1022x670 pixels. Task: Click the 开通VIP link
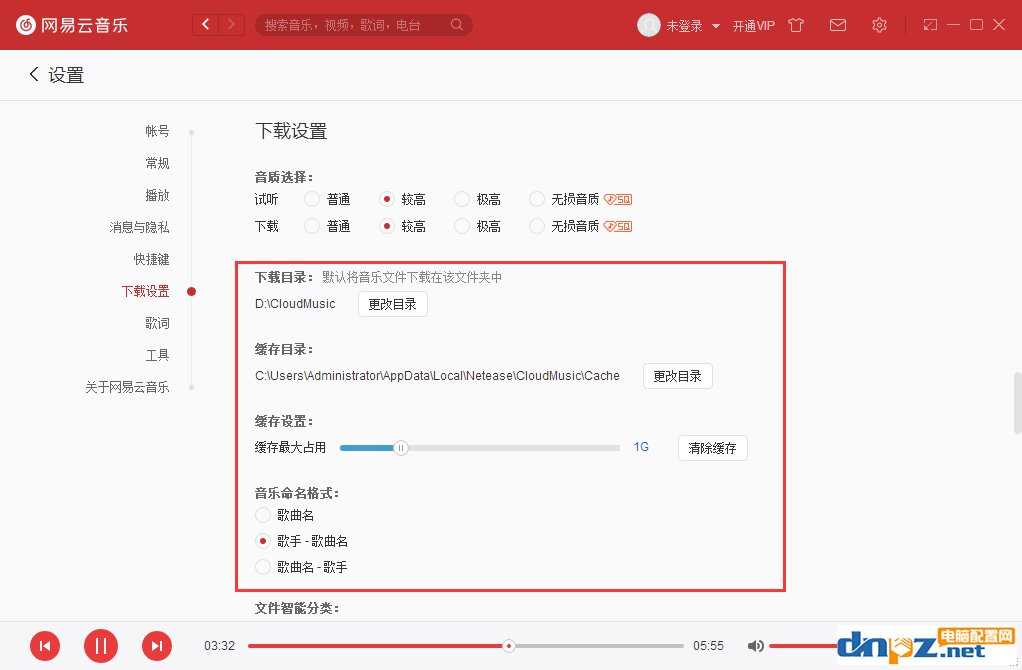[x=753, y=26]
